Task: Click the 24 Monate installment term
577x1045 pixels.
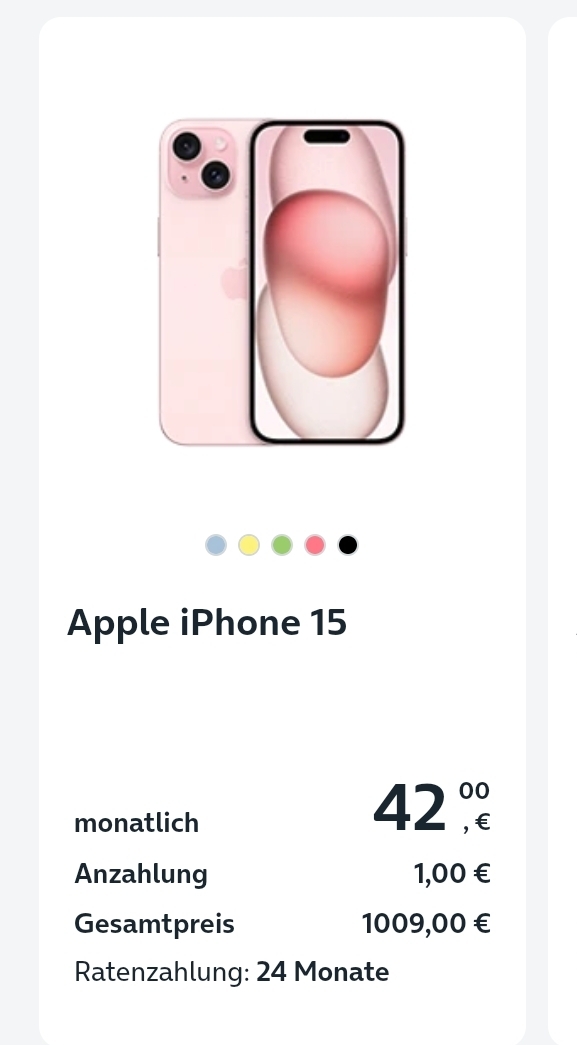Action: click(x=322, y=972)
